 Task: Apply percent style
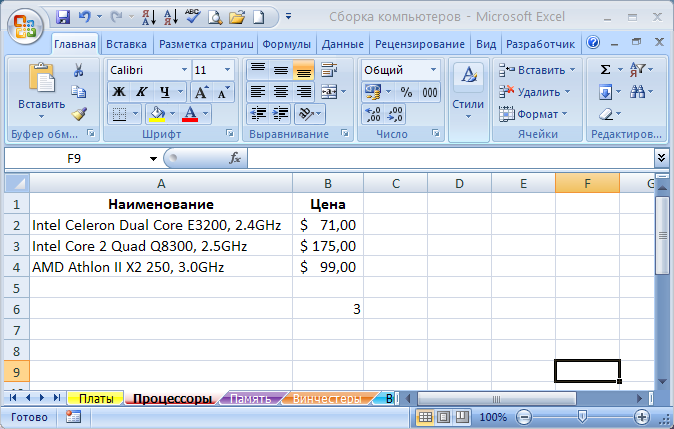tap(406, 92)
